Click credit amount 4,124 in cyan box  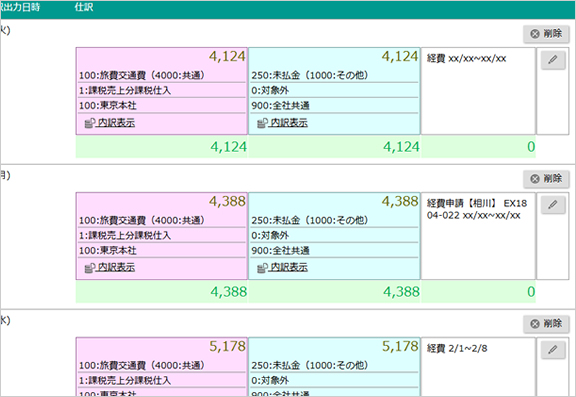400,57
